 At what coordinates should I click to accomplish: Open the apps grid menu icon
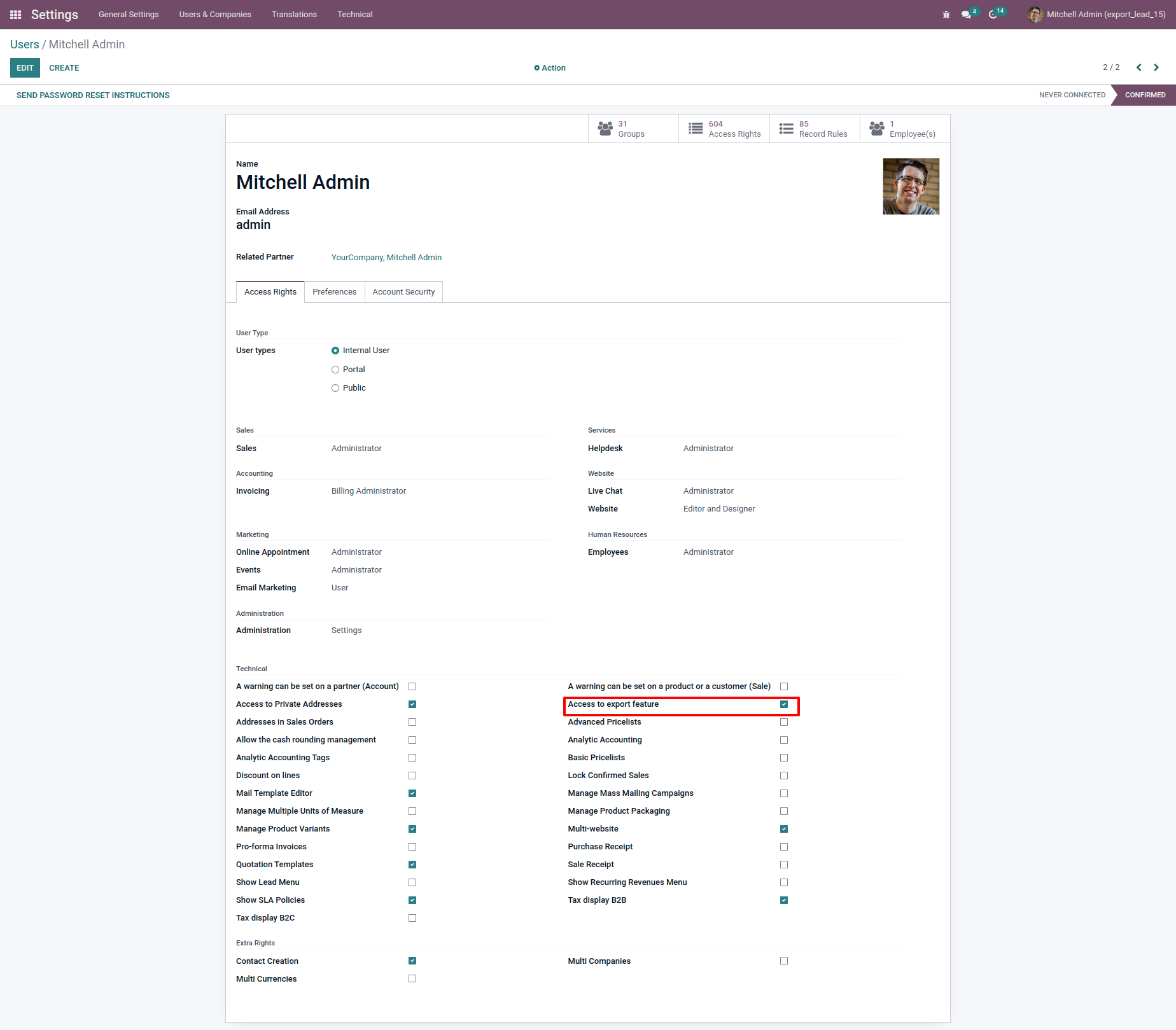pos(16,14)
